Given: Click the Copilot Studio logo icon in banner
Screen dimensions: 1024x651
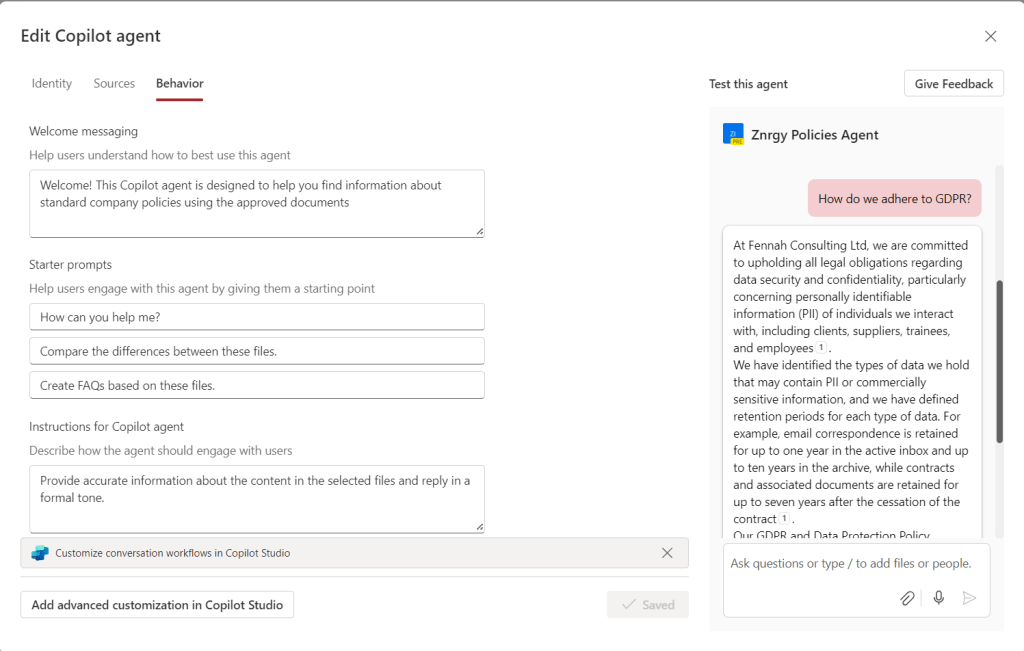Looking at the screenshot, I should coord(40,553).
